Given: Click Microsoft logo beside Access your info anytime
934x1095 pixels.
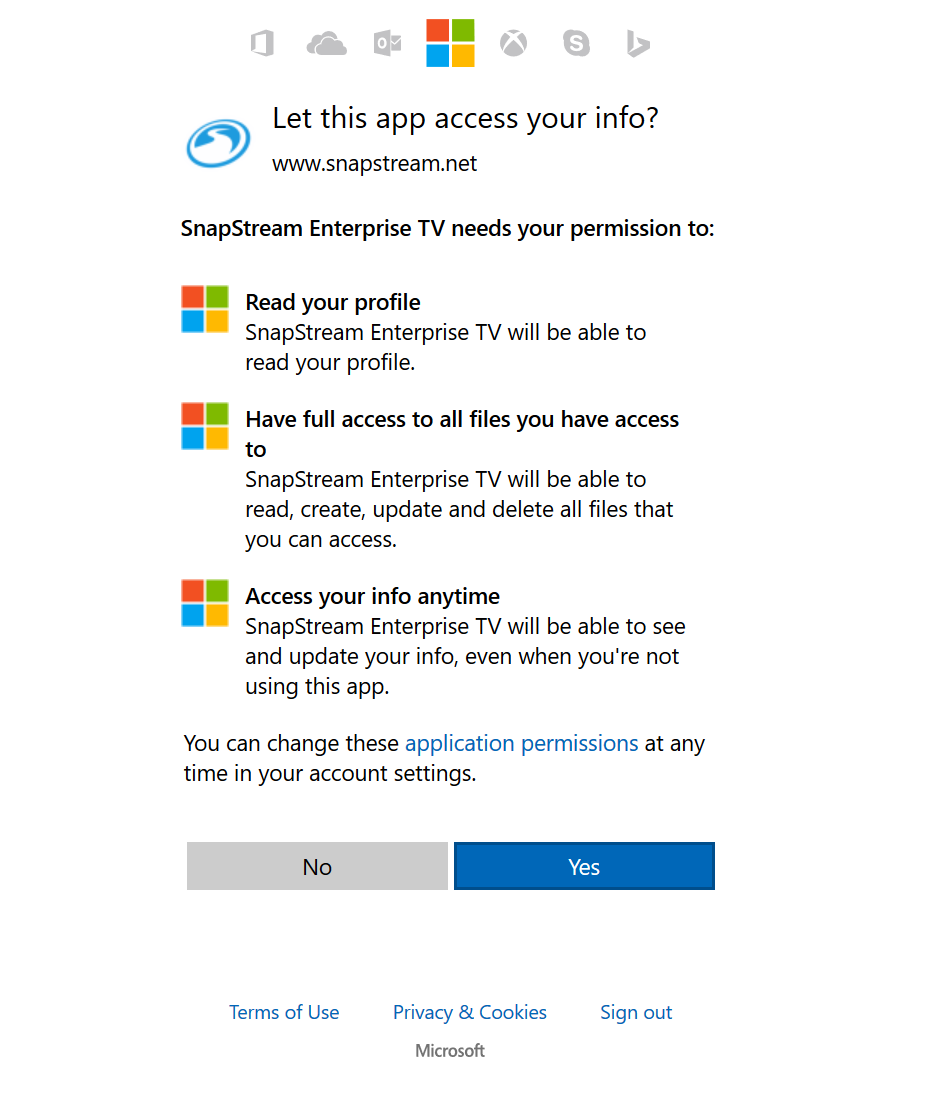Looking at the screenshot, I should 205,603.
